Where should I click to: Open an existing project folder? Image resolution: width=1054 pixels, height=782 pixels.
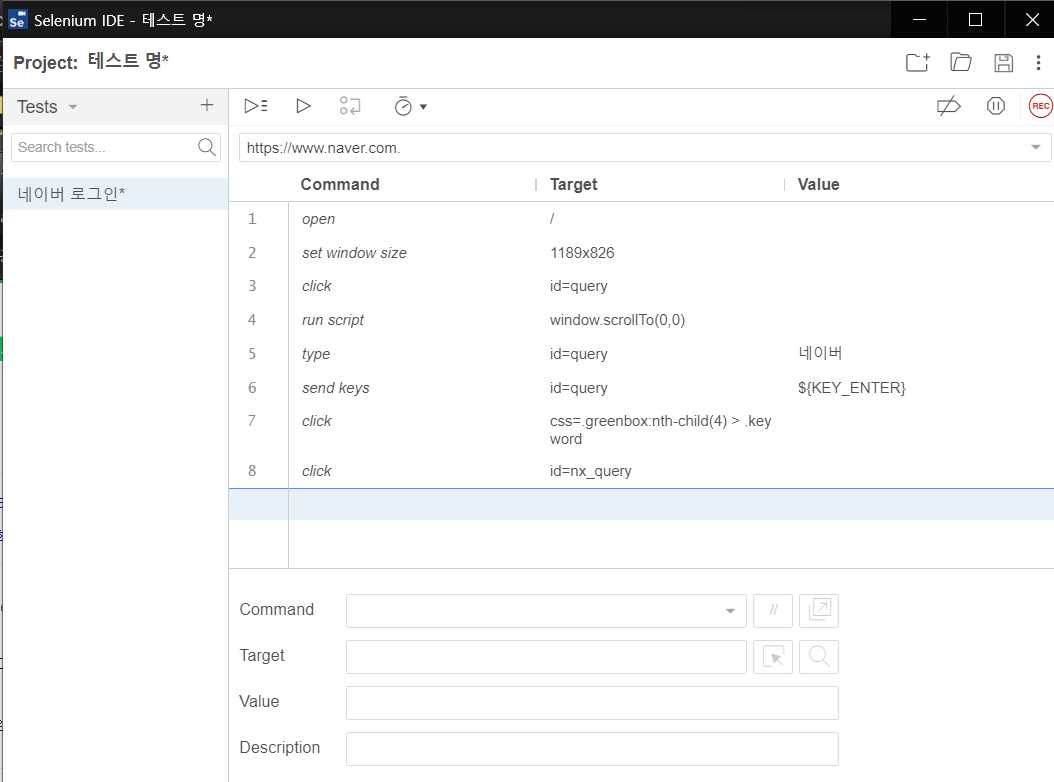[x=961, y=62]
